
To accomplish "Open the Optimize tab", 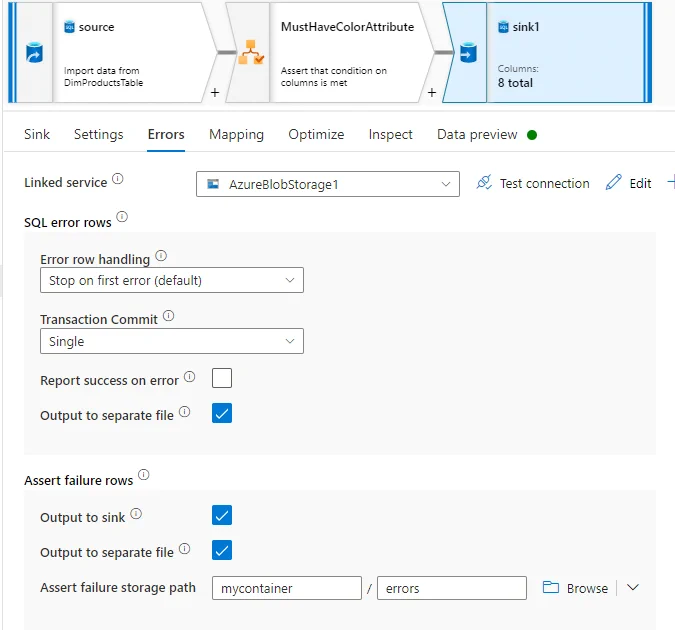I will pyautogui.click(x=316, y=134).
